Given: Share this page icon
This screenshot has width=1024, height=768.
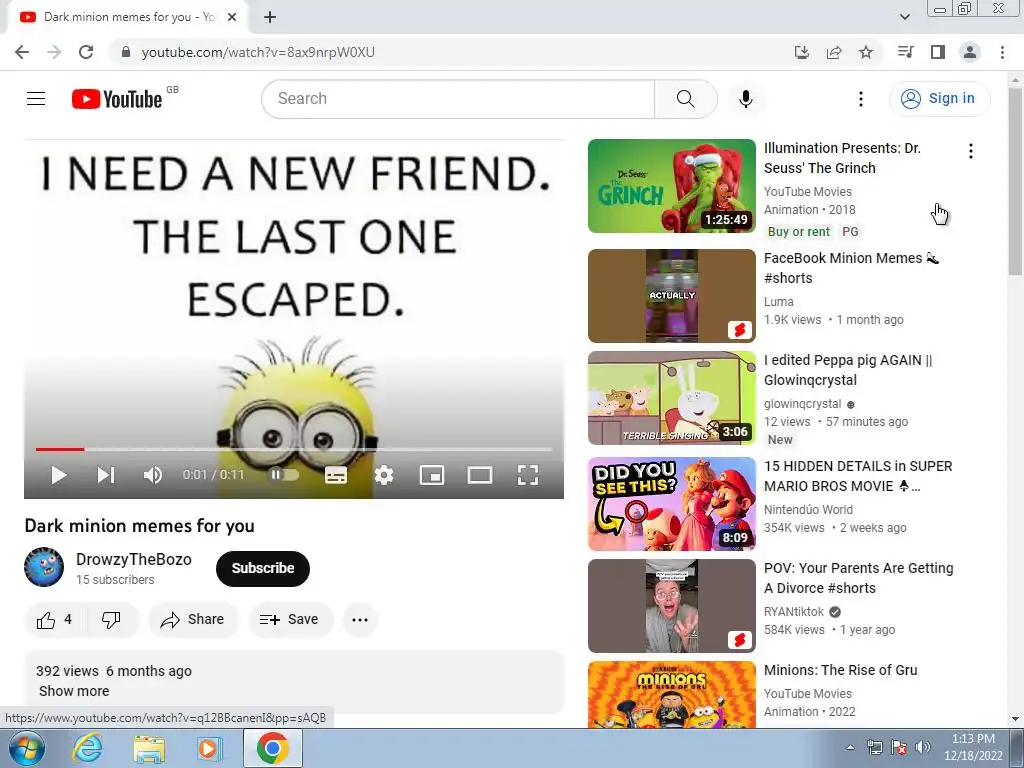Looking at the screenshot, I should 834,52.
